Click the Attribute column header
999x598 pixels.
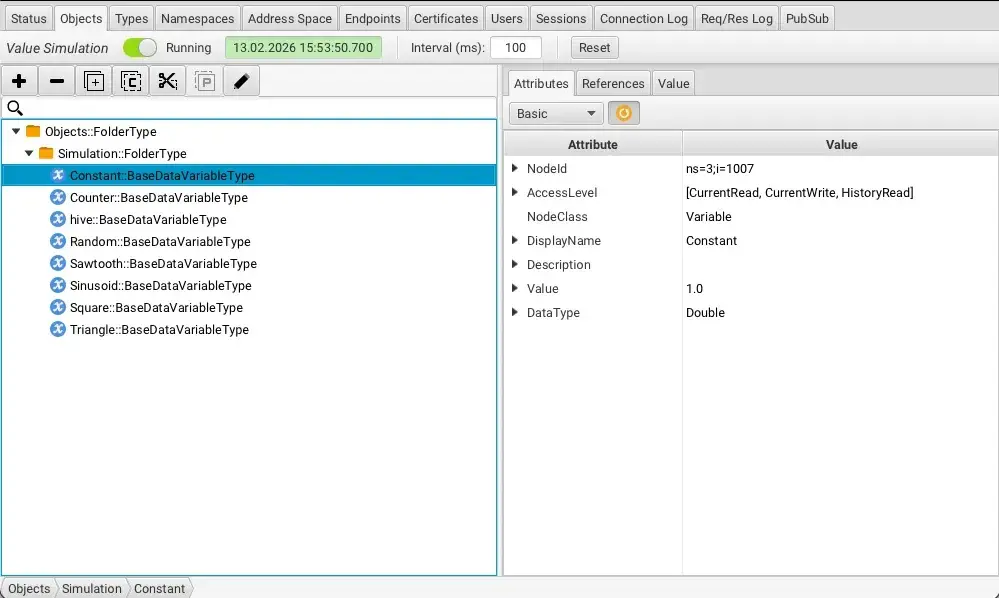pos(593,145)
